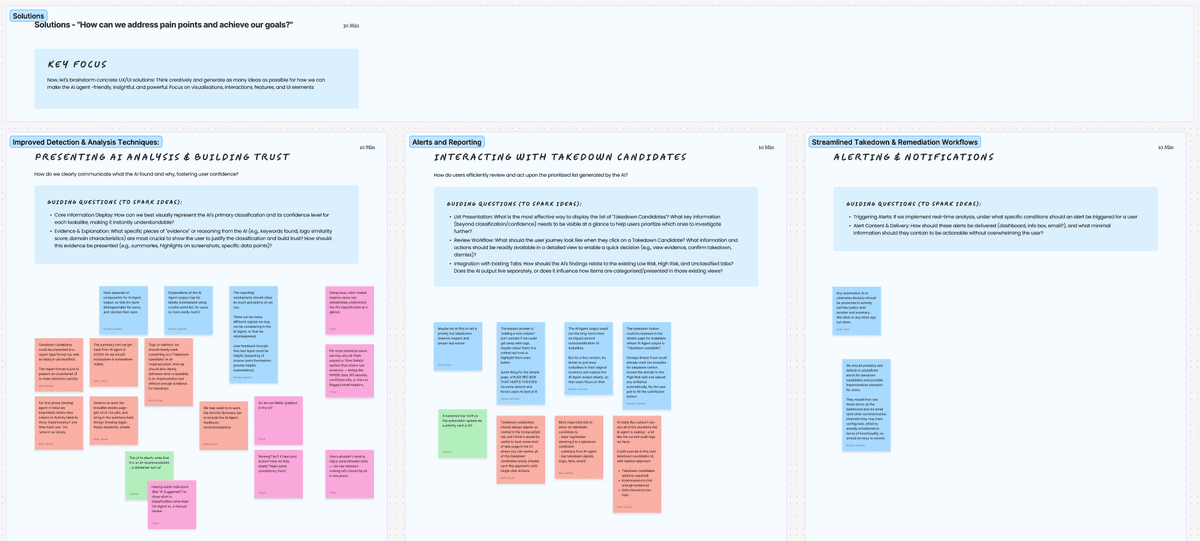The width and height of the screenshot is (1200, 541).
Task: Select the "Solutions" frame label
Action: (x=29, y=16)
